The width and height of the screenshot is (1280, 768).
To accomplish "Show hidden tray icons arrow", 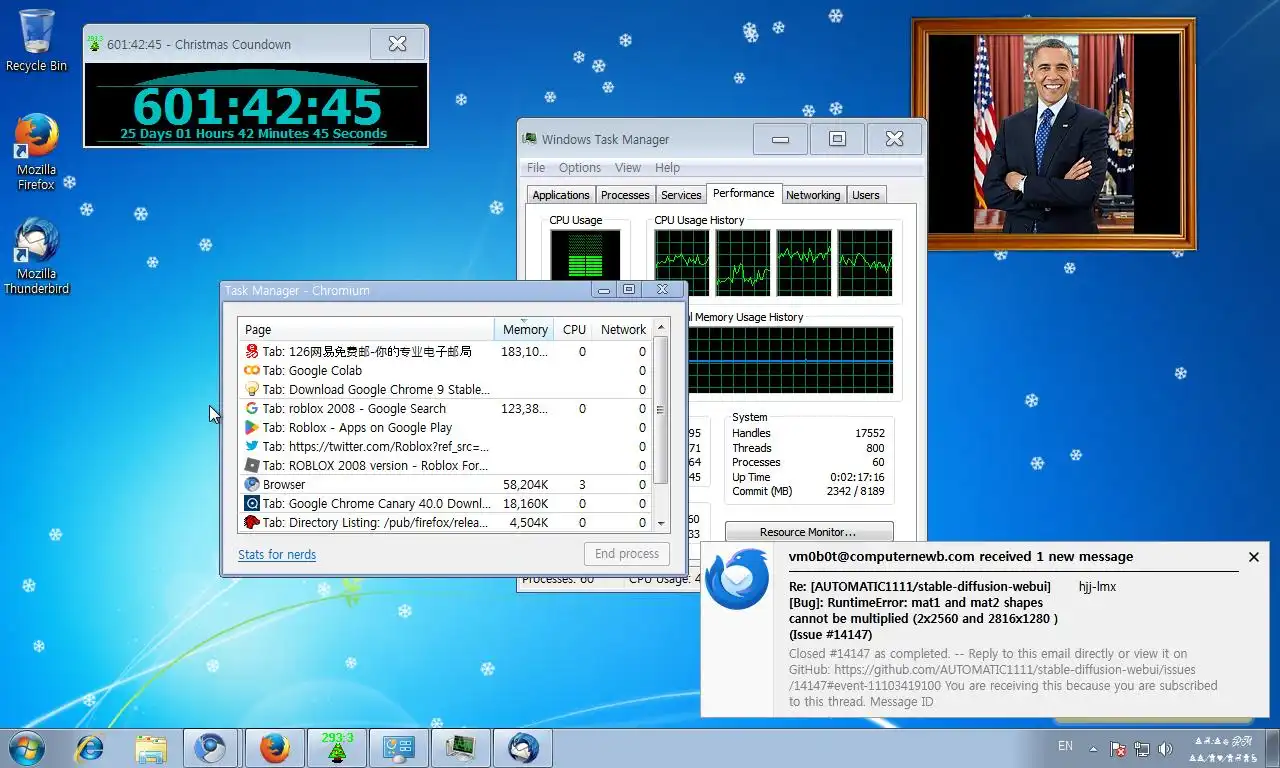I will [x=1093, y=749].
